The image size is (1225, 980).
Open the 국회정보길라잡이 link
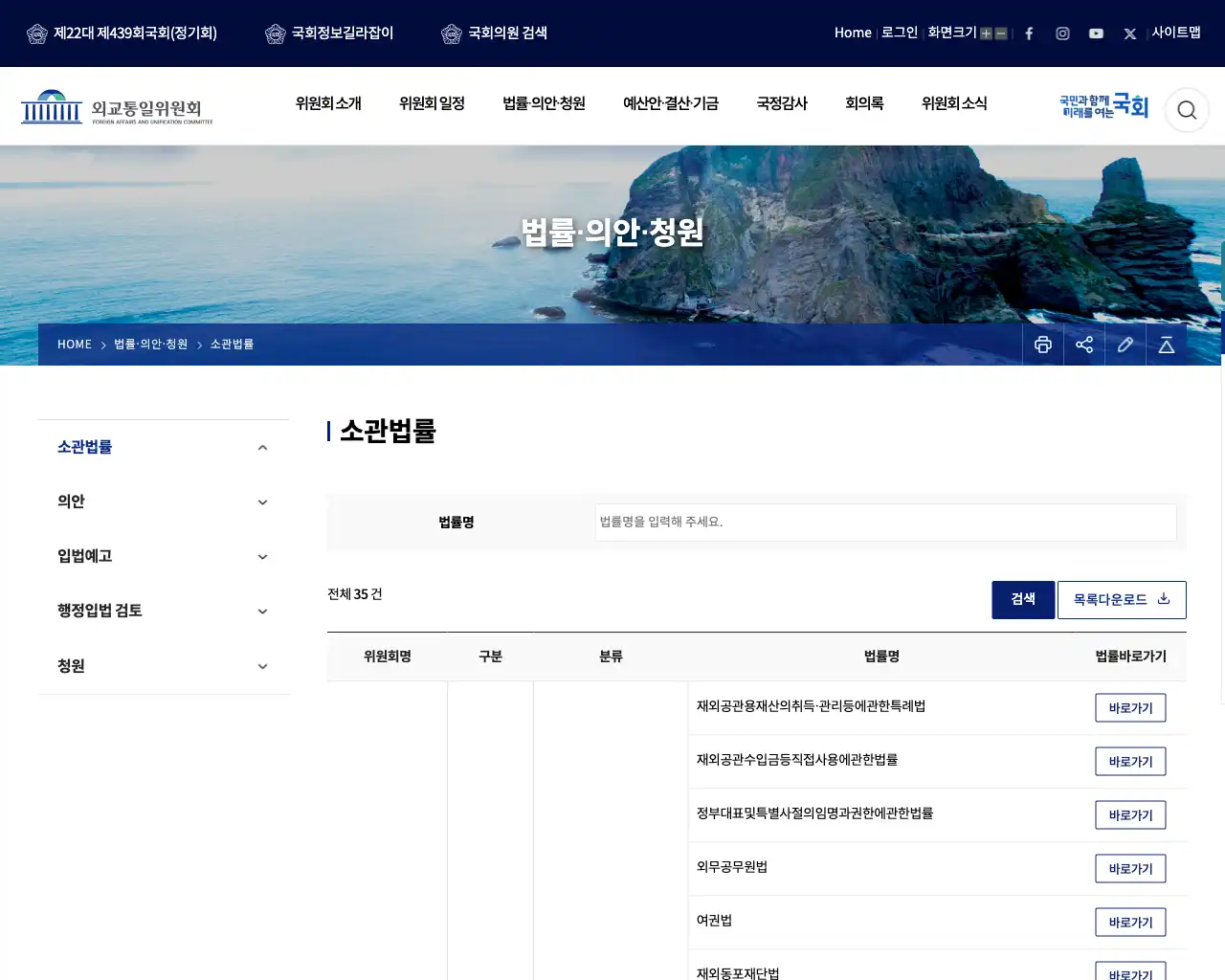pos(329,33)
